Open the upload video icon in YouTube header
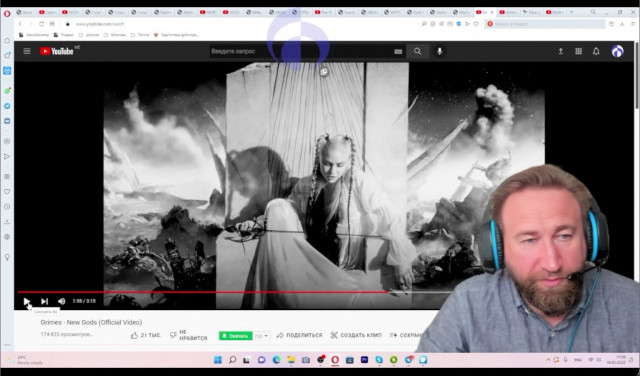The height and width of the screenshot is (376, 640). 561,51
